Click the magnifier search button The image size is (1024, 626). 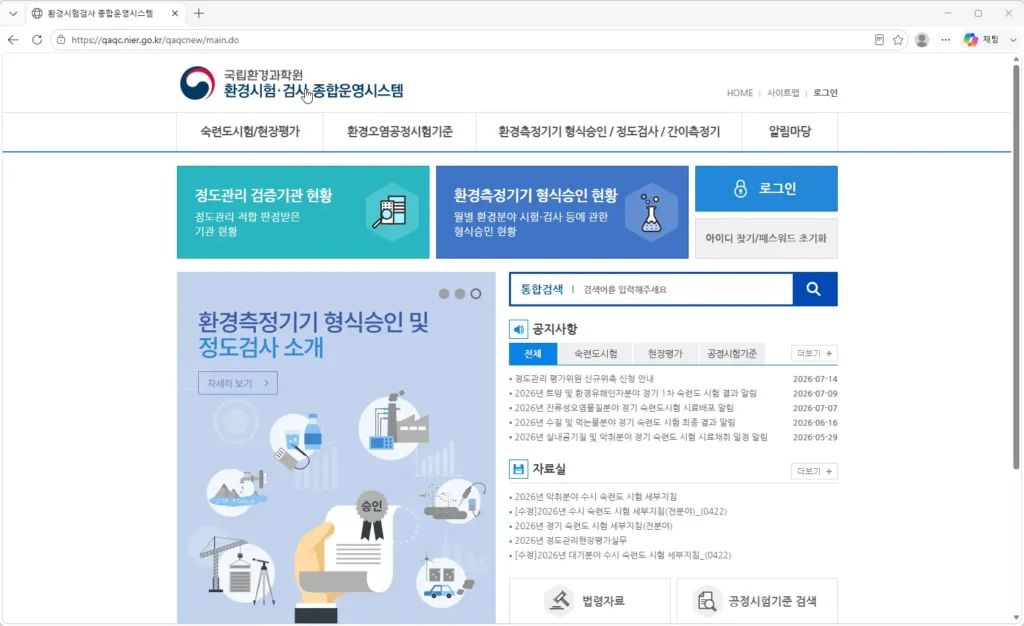click(x=814, y=289)
